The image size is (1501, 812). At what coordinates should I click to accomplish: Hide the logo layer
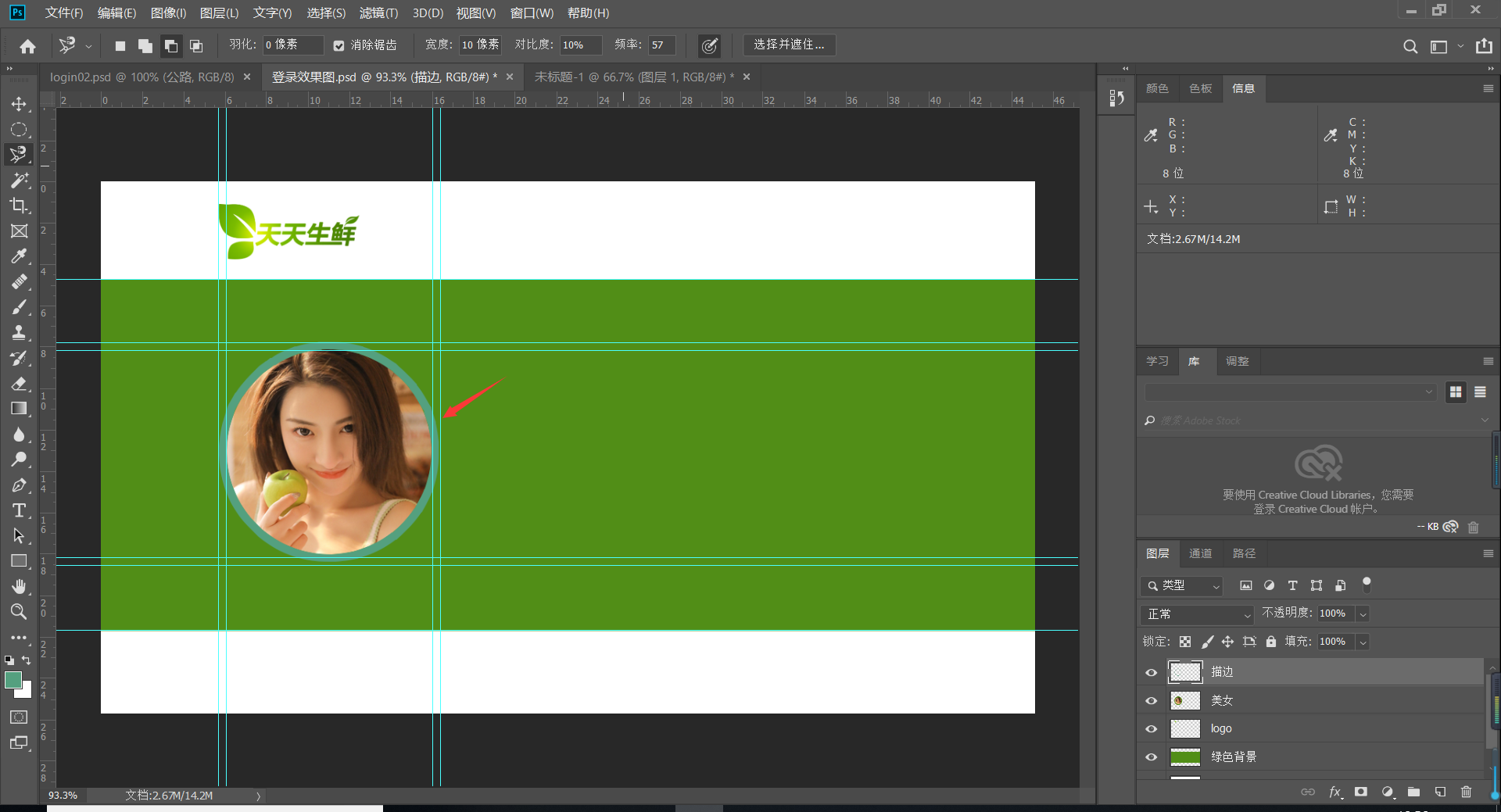coord(1151,728)
